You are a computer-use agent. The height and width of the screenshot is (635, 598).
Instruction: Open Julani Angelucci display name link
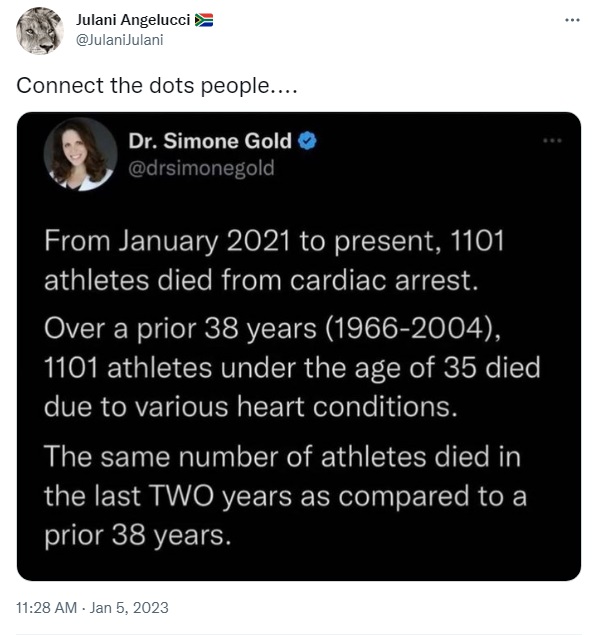coord(133,20)
